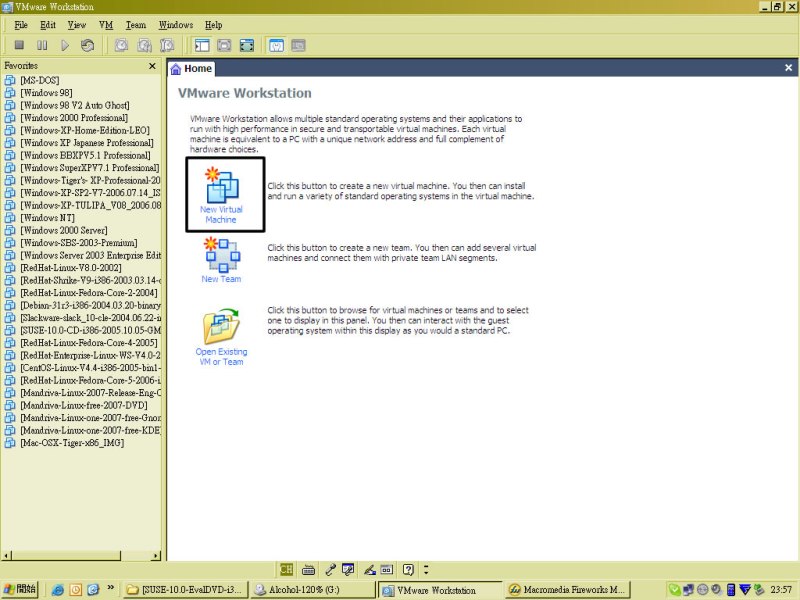Click the Summary view toolbar icon
Viewport: 800px width, 600px height.
pyautogui.click(x=276, y=45)
